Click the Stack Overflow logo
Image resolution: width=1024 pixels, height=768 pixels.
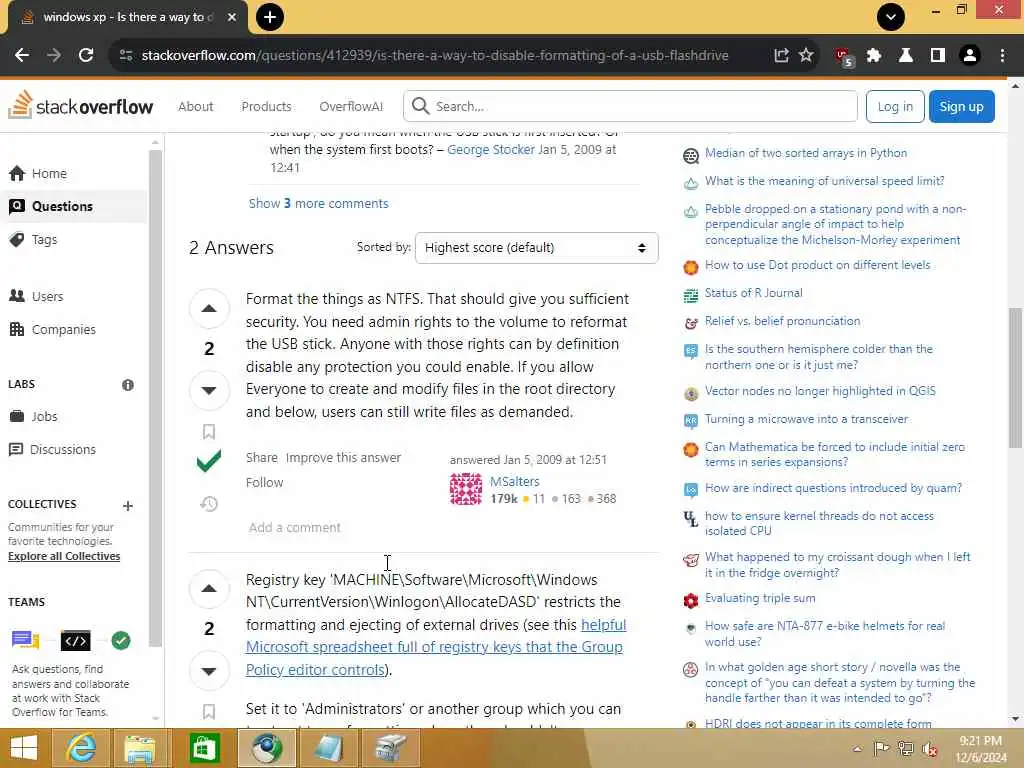coord(81,106)
